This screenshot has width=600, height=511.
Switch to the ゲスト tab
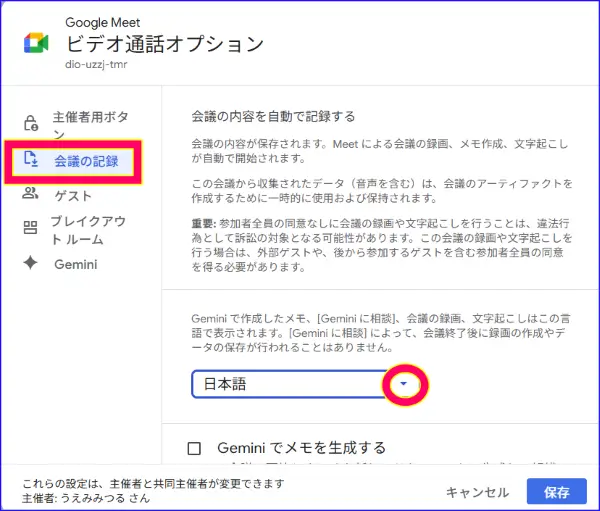(x=73, y=195)
